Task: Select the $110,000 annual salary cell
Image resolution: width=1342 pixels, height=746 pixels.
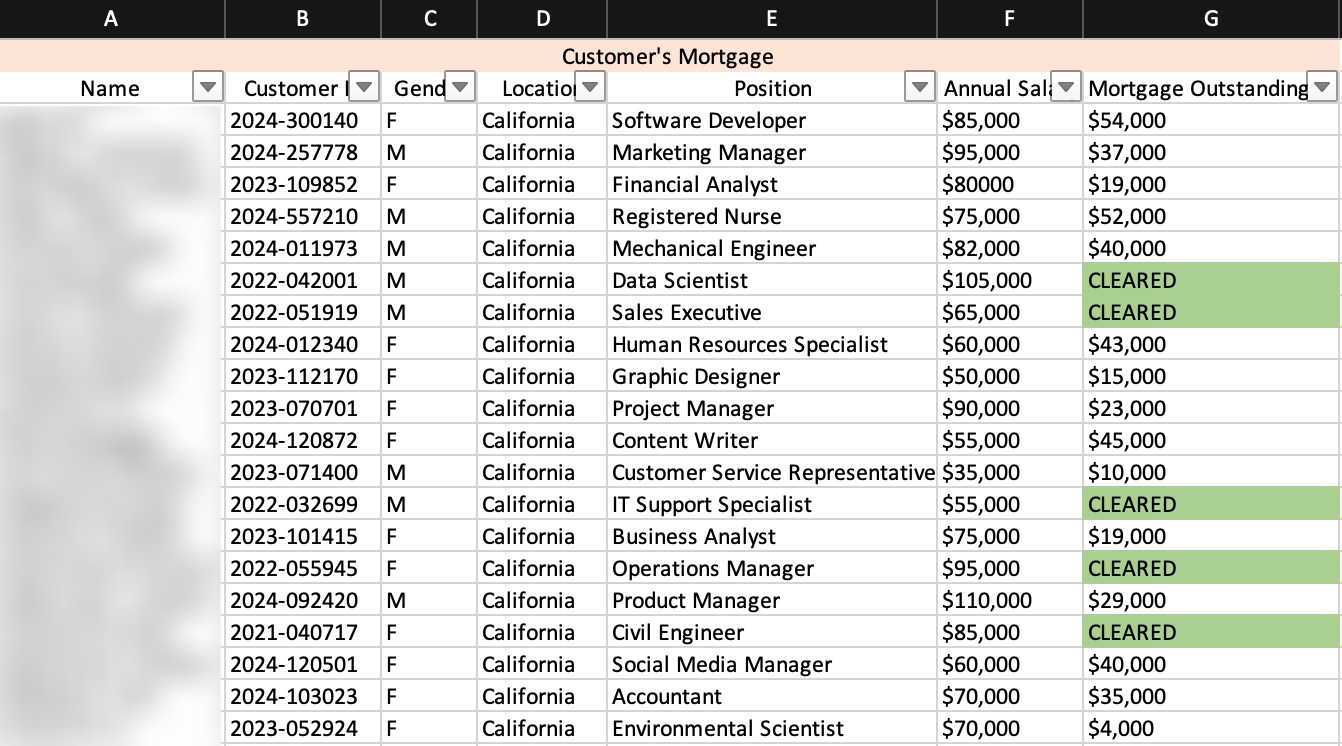Action: tap(1009, 601)
